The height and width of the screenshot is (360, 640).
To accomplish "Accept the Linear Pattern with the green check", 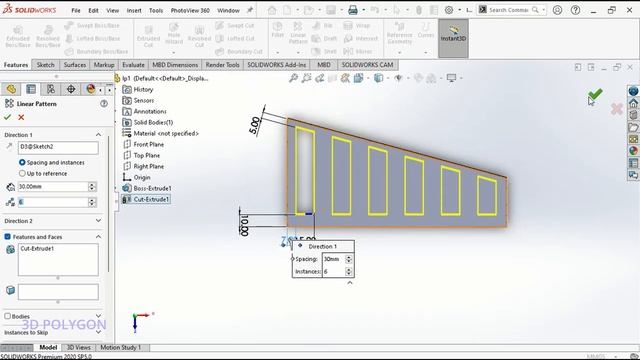I will click(7, 118).
